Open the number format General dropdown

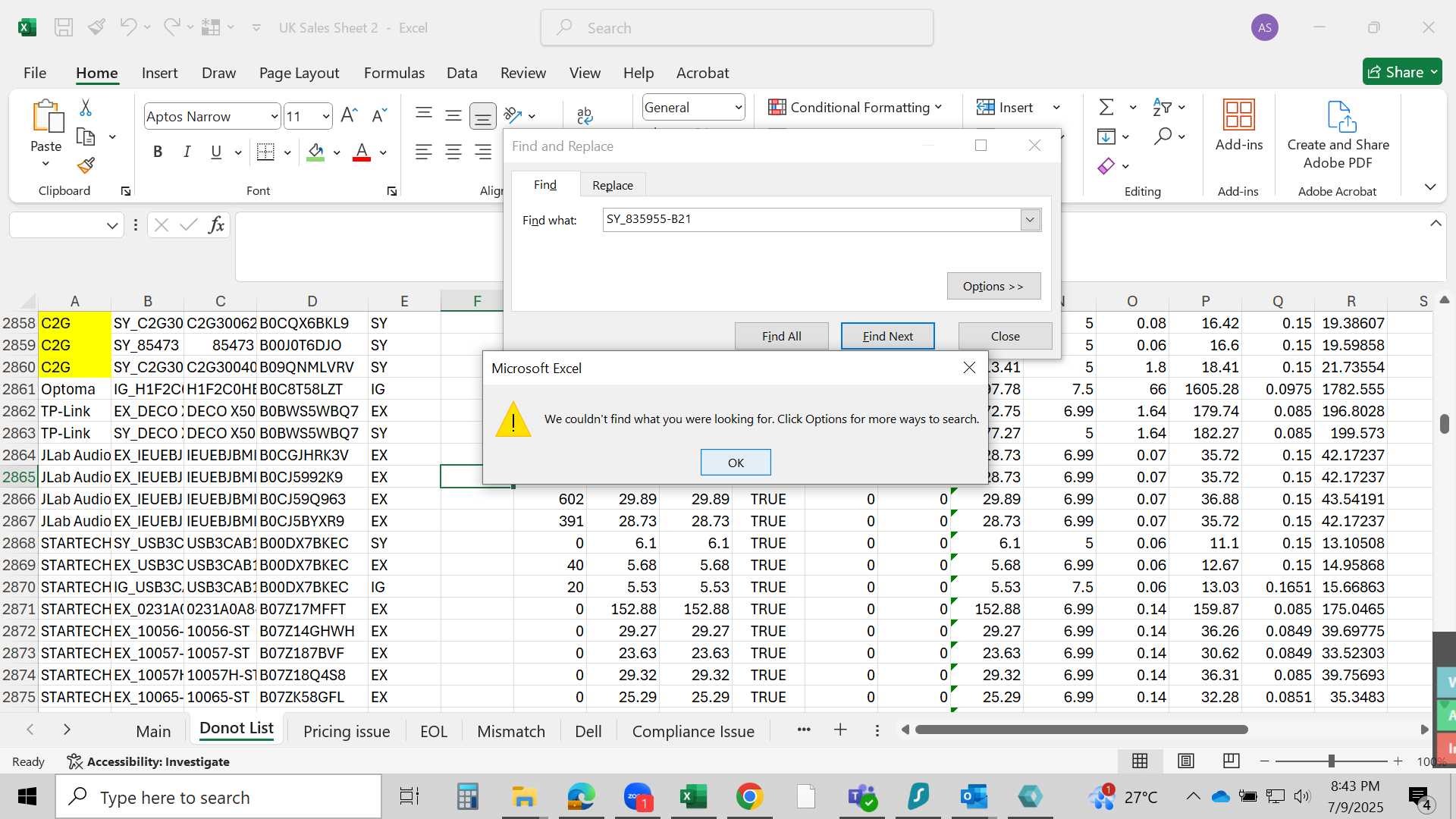(738, 107)
